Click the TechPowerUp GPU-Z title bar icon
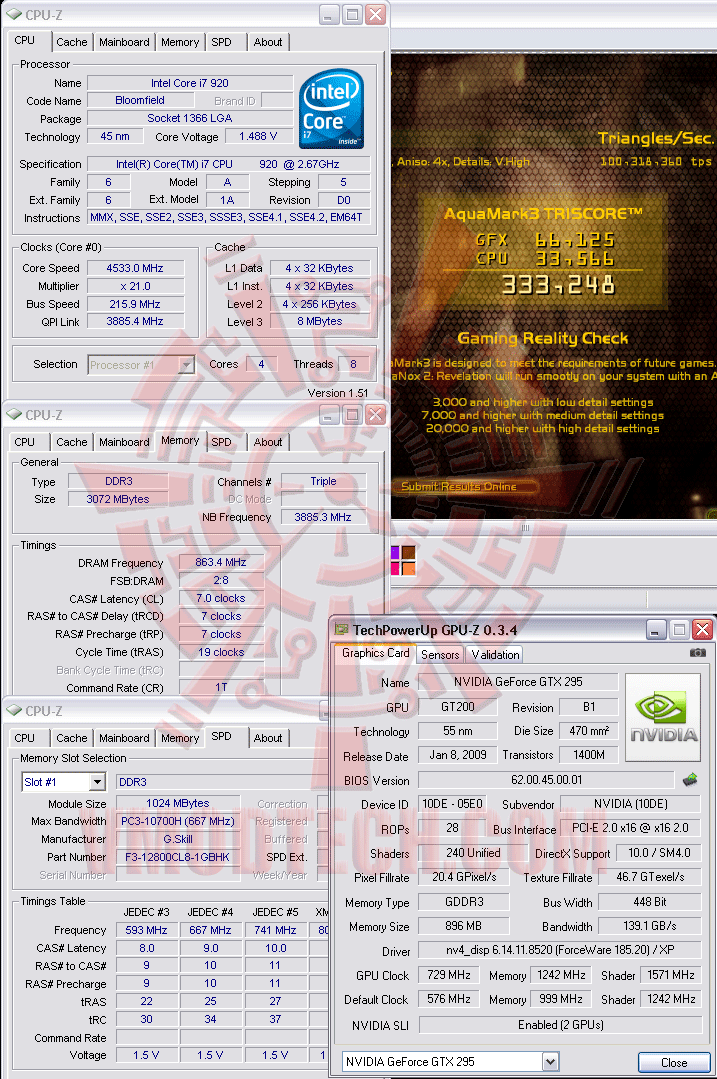Viewport: 717px width, 1079px height. (x=341, y=629)
